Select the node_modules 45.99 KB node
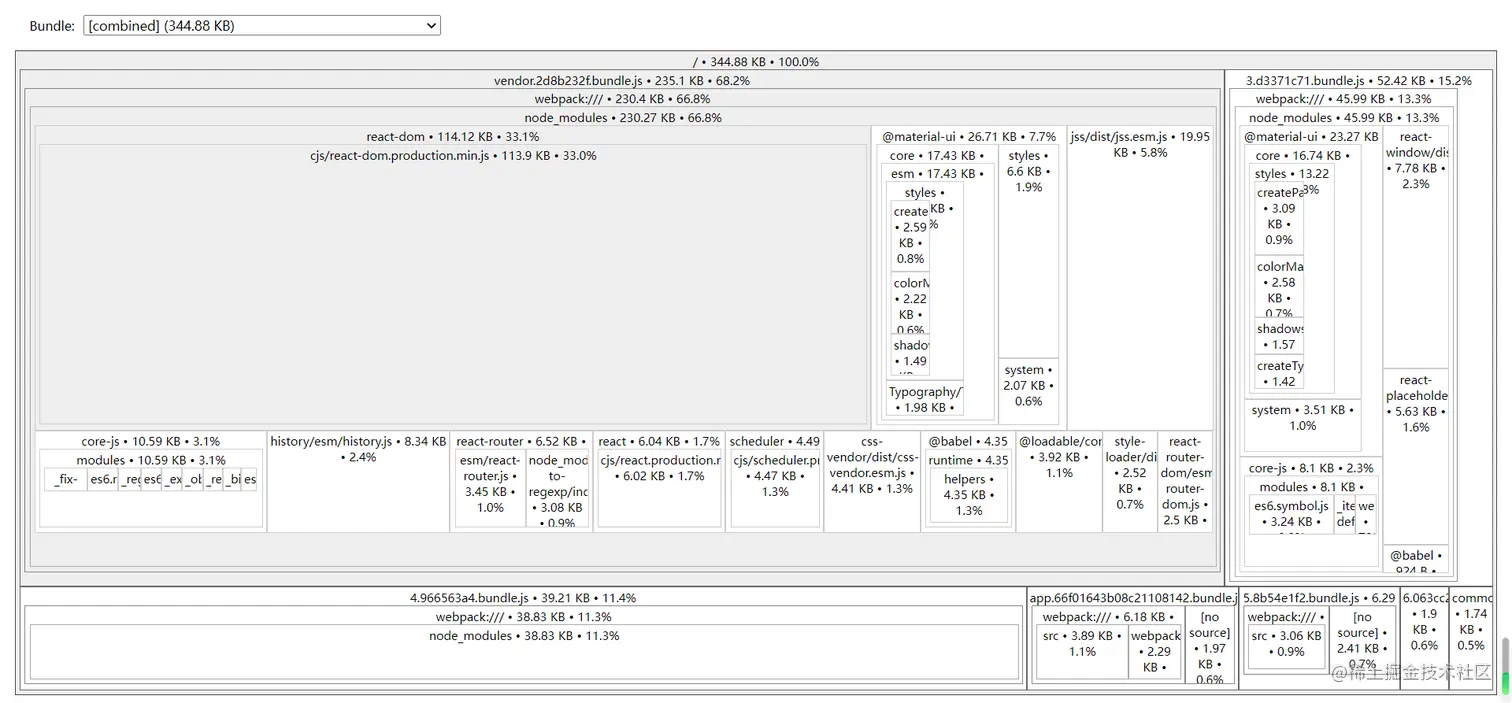This screenshot has width=1512, height=703. [1343, 117]
